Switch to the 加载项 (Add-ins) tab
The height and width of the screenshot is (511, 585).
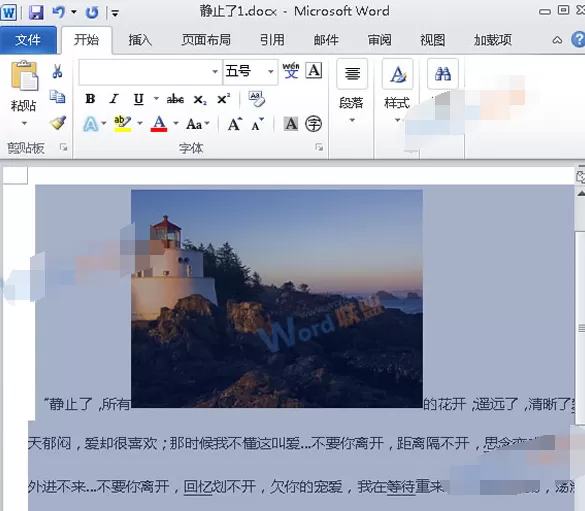click(x=493, y=40)
